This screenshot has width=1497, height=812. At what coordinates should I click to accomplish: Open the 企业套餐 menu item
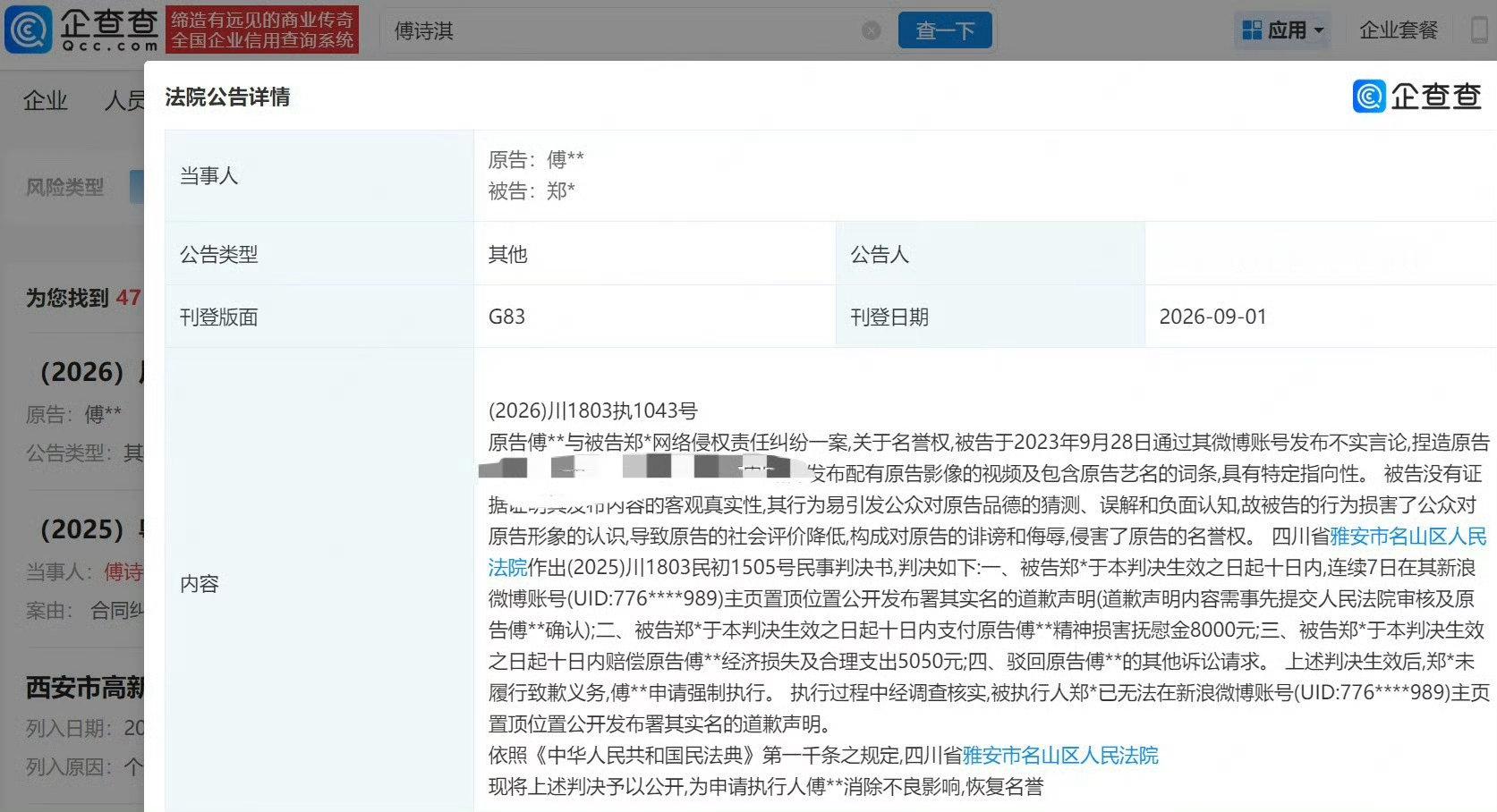pyautogui.click(x=1399, y=30)
